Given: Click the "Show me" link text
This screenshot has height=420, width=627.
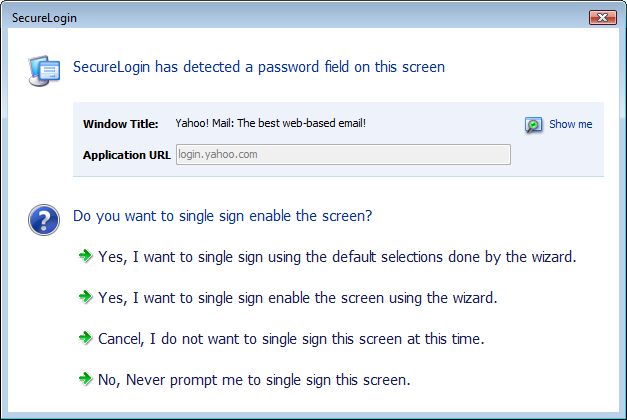Looking at the screenshot, I should point(570,125).
